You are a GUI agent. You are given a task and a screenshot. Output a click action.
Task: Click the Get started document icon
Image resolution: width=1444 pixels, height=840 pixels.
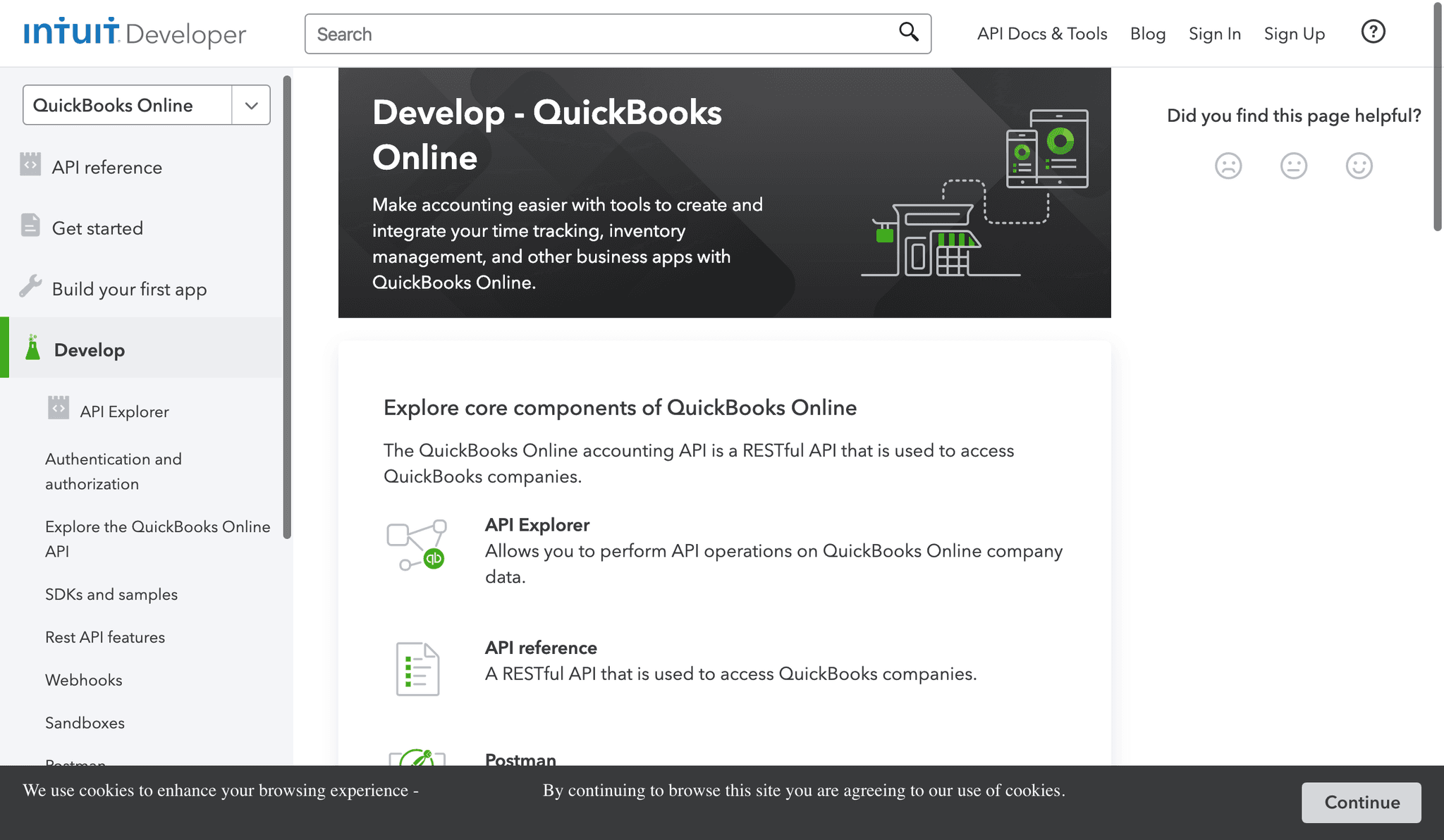click(x=30, y=225)
